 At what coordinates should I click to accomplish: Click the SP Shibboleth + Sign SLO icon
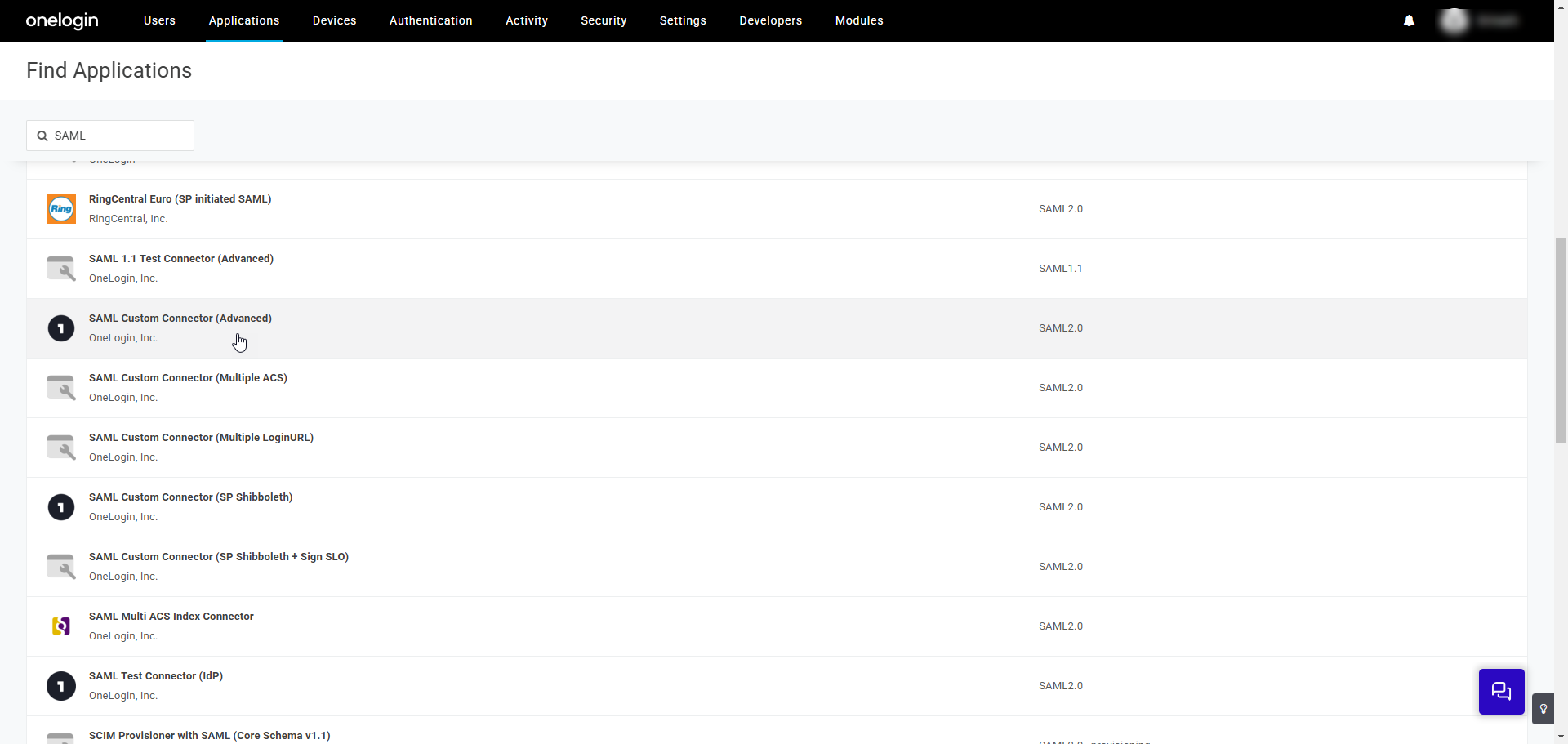[61, 567]
